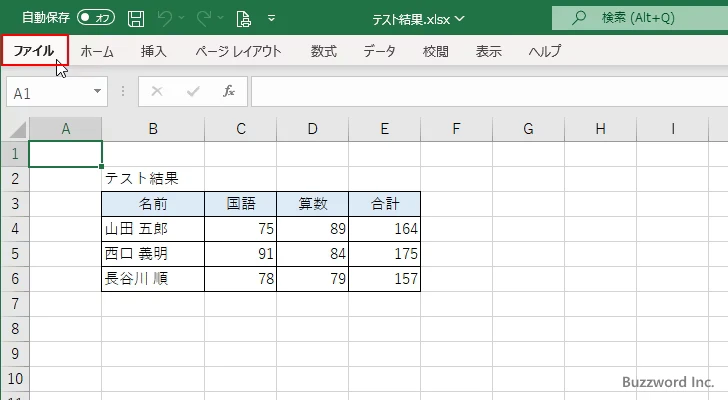
Task: Click in the formula bar input
Action: tap(480, 91)
